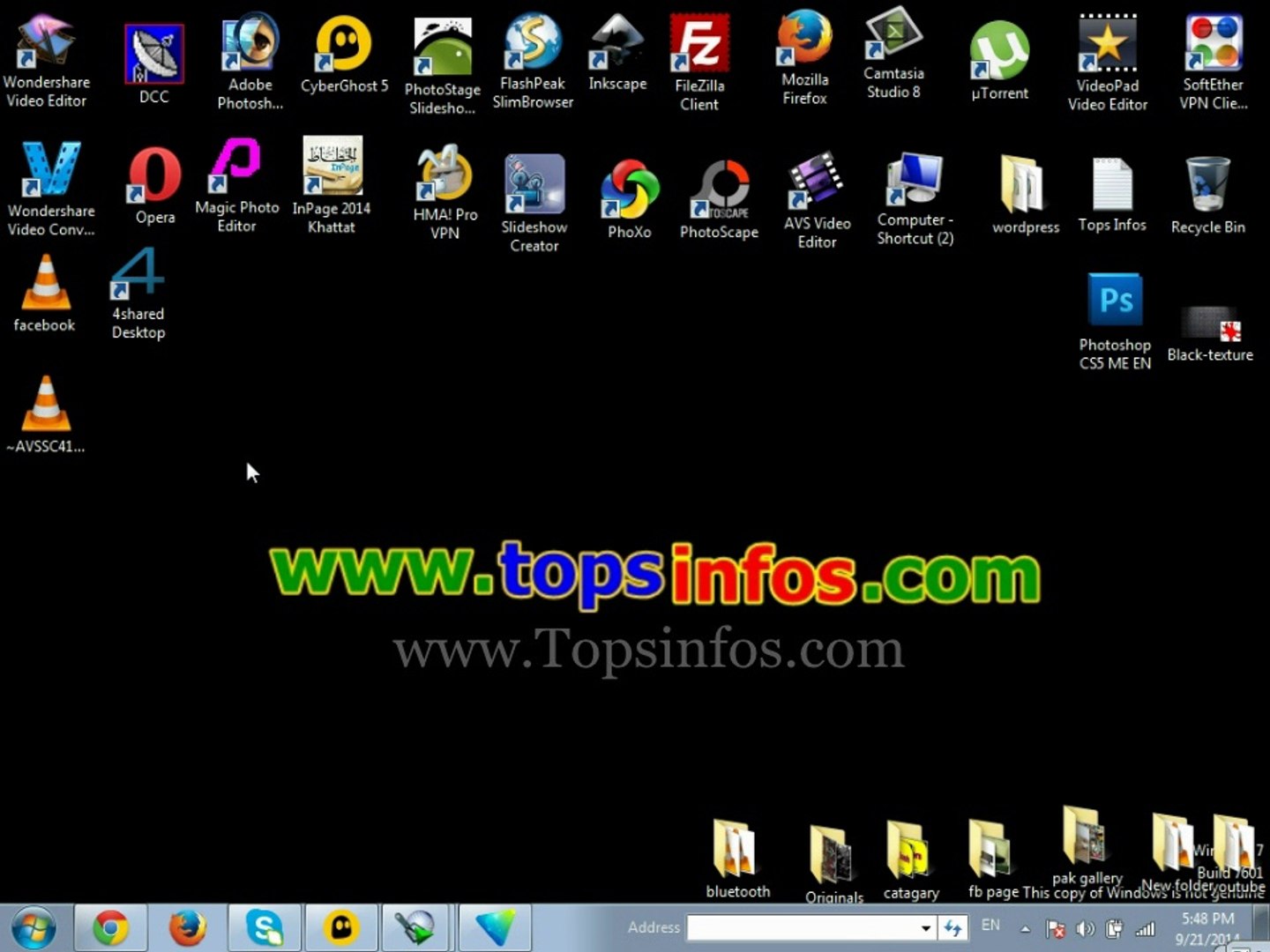
Task: Click the Mozilla Firefox desktop shortcut
Action: pyautogui.click(x=804, y=58)
